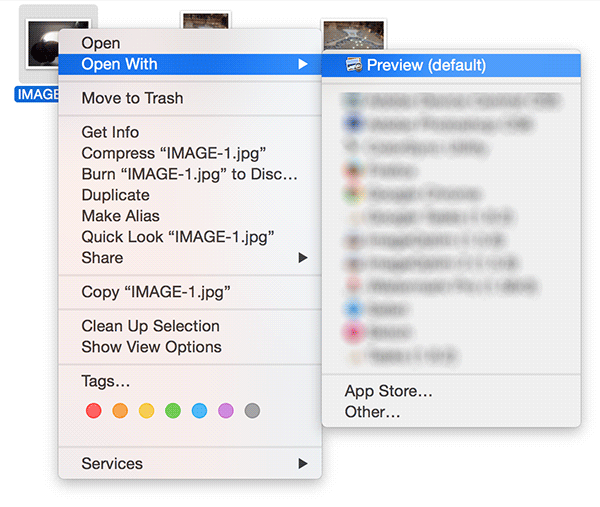
Task: Expand the Share submenu arrow
Action: point(303,258)
